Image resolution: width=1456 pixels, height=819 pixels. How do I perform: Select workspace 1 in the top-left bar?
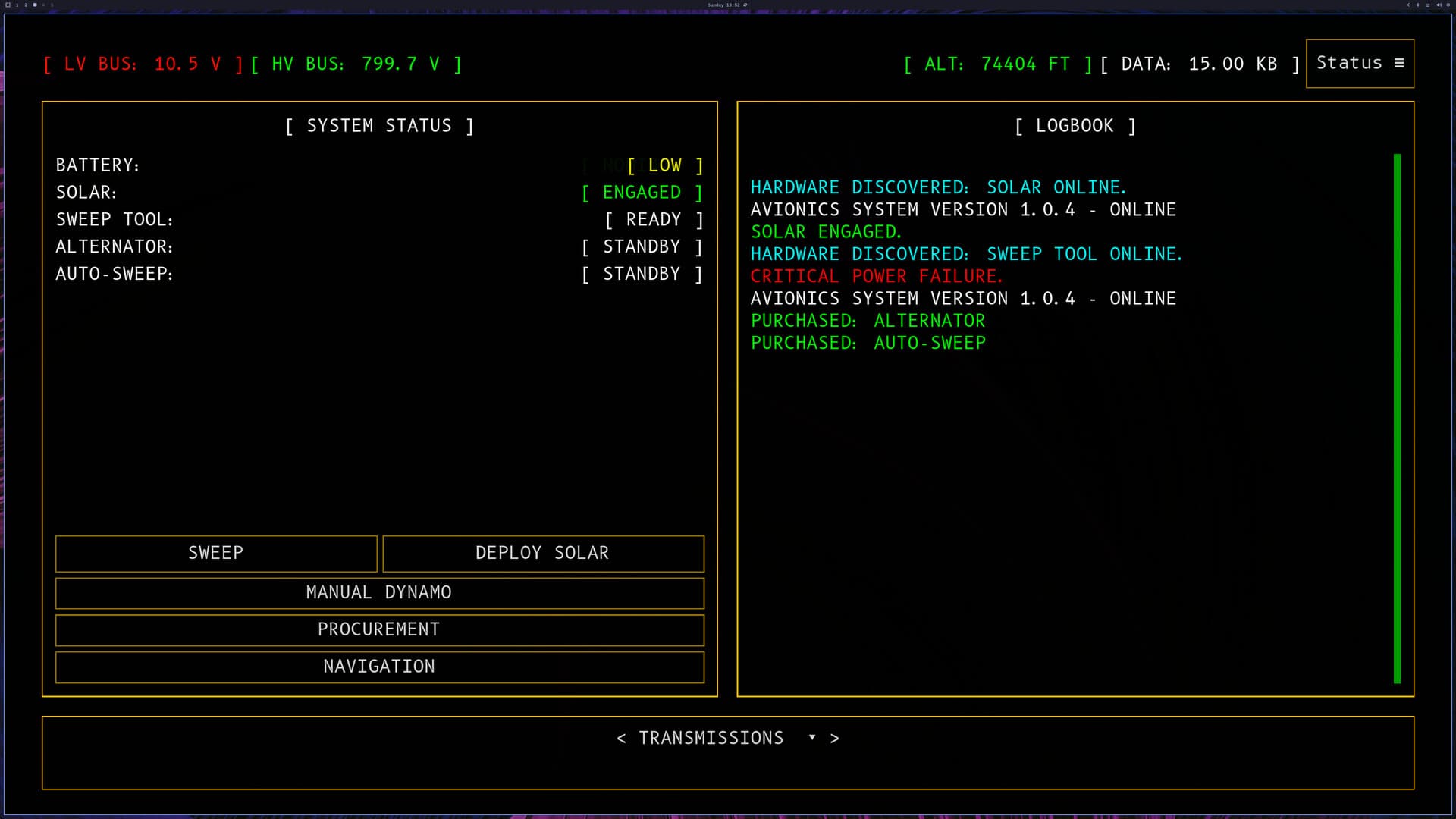point(17,5)
